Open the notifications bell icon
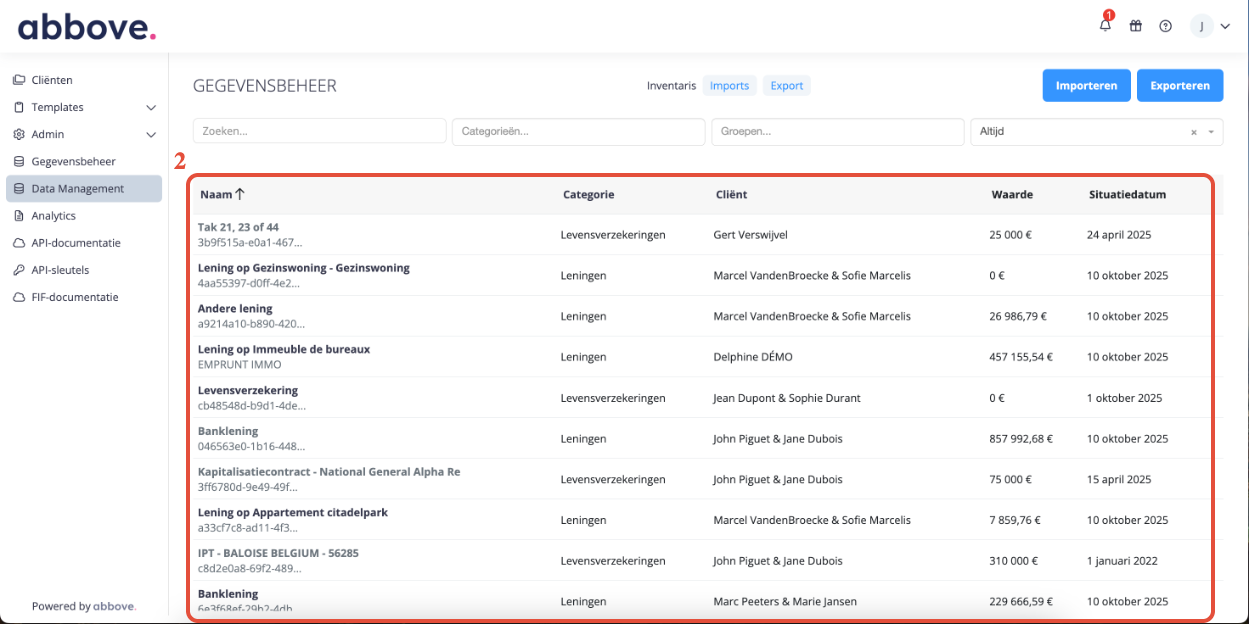Screen dimensions: 1249x624 click(1105, 26)
